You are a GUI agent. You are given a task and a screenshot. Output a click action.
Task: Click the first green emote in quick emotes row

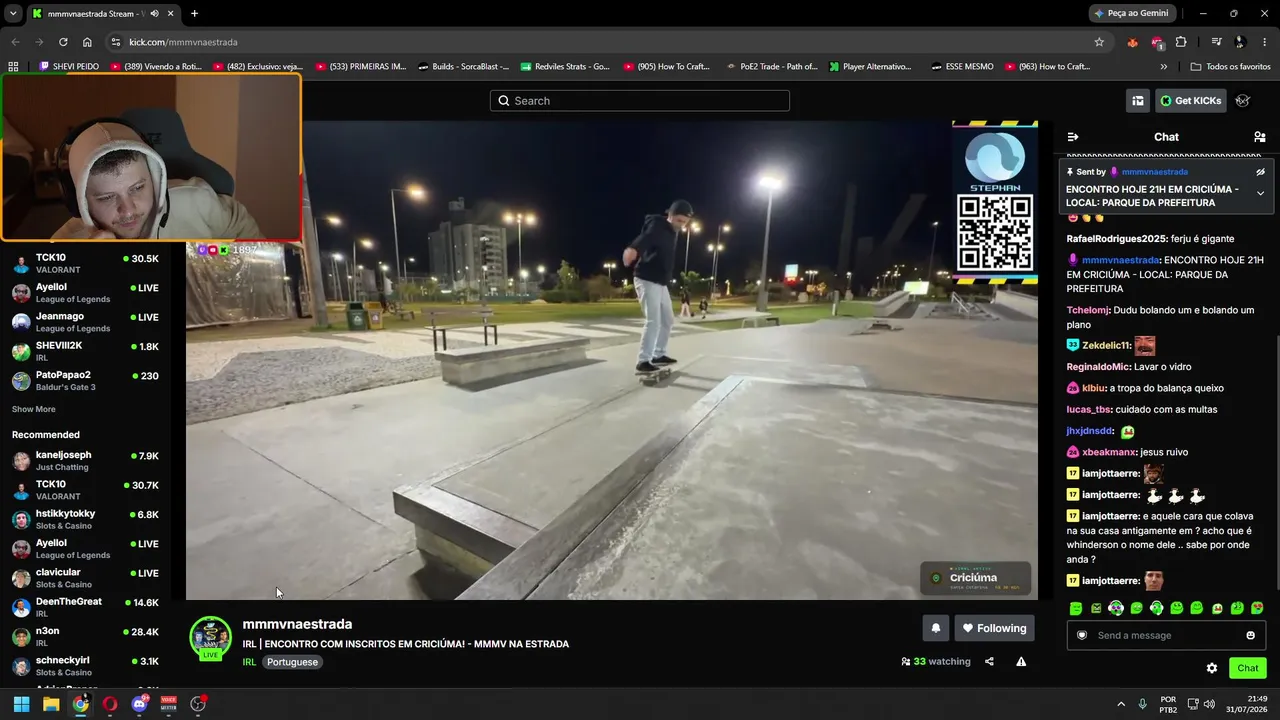coord(1076,608)
